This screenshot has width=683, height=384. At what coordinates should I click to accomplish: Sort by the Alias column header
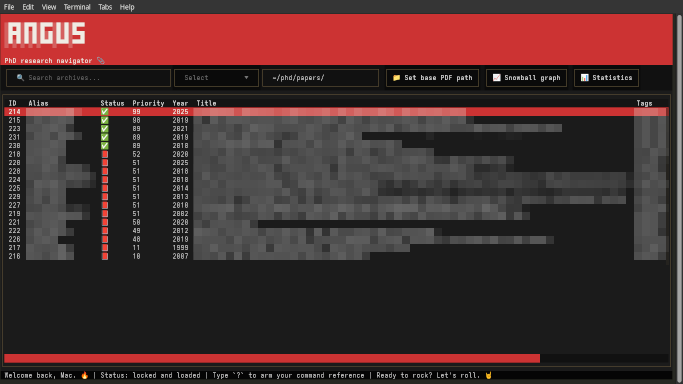pyautogui.click(x=38, y=103)
